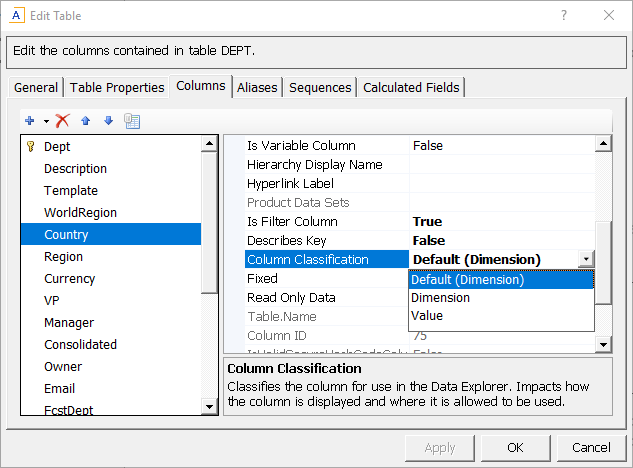Select Dimension option in dropdown list
The width and height of the screenshot is (633, 468).
pos(440,298)
